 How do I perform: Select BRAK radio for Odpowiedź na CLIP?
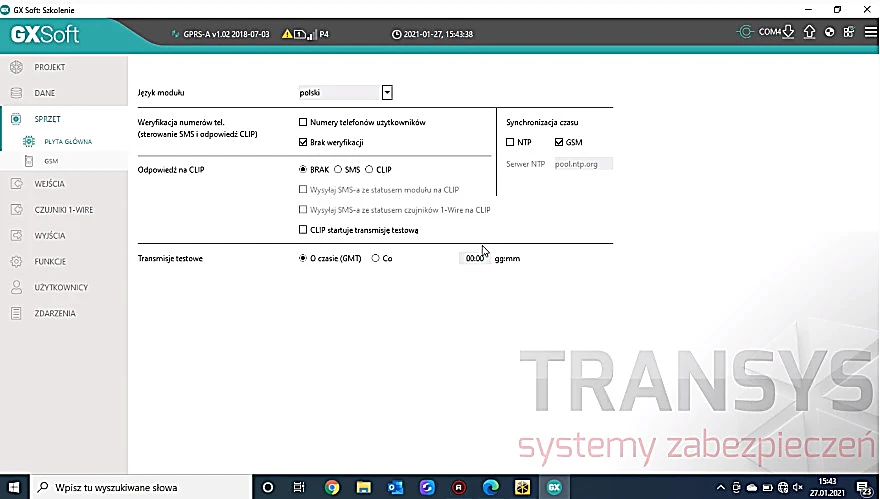pyautogui.click(x=303, y=169)
